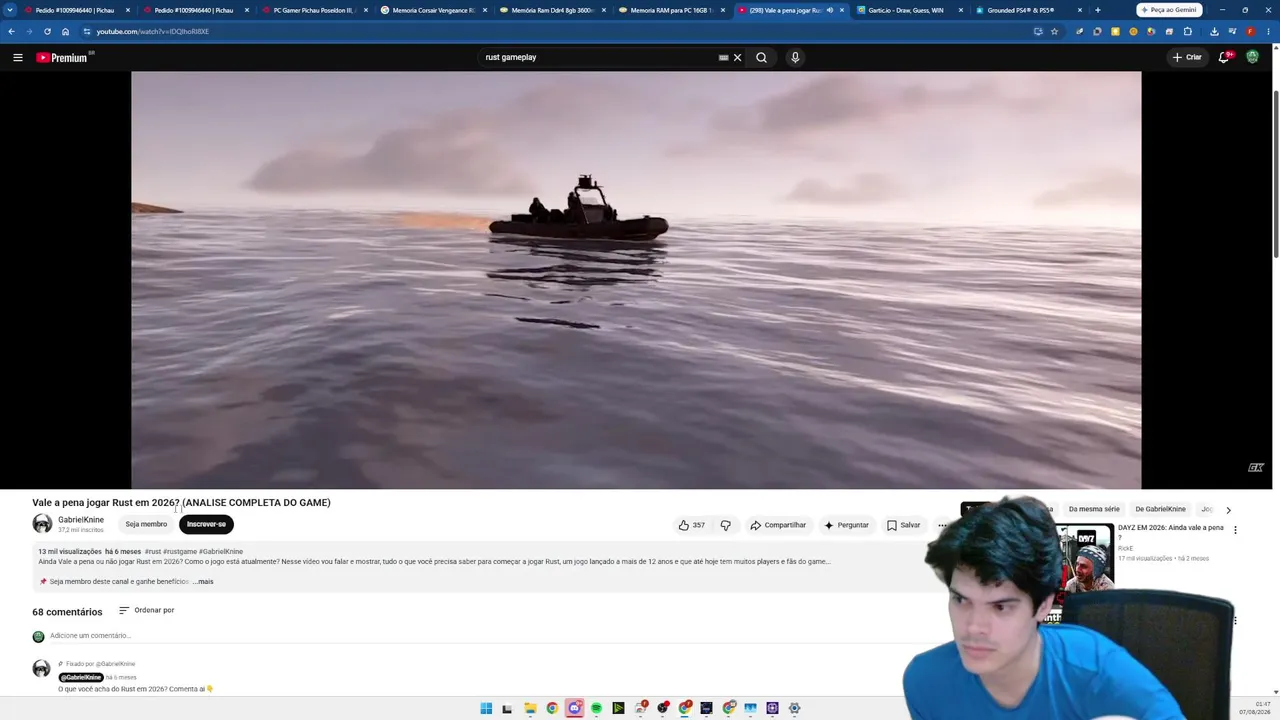Open more actions ellipsis under video
Image resolution: width=1280 pixels, height=720 pixels.
coord(942,525)
